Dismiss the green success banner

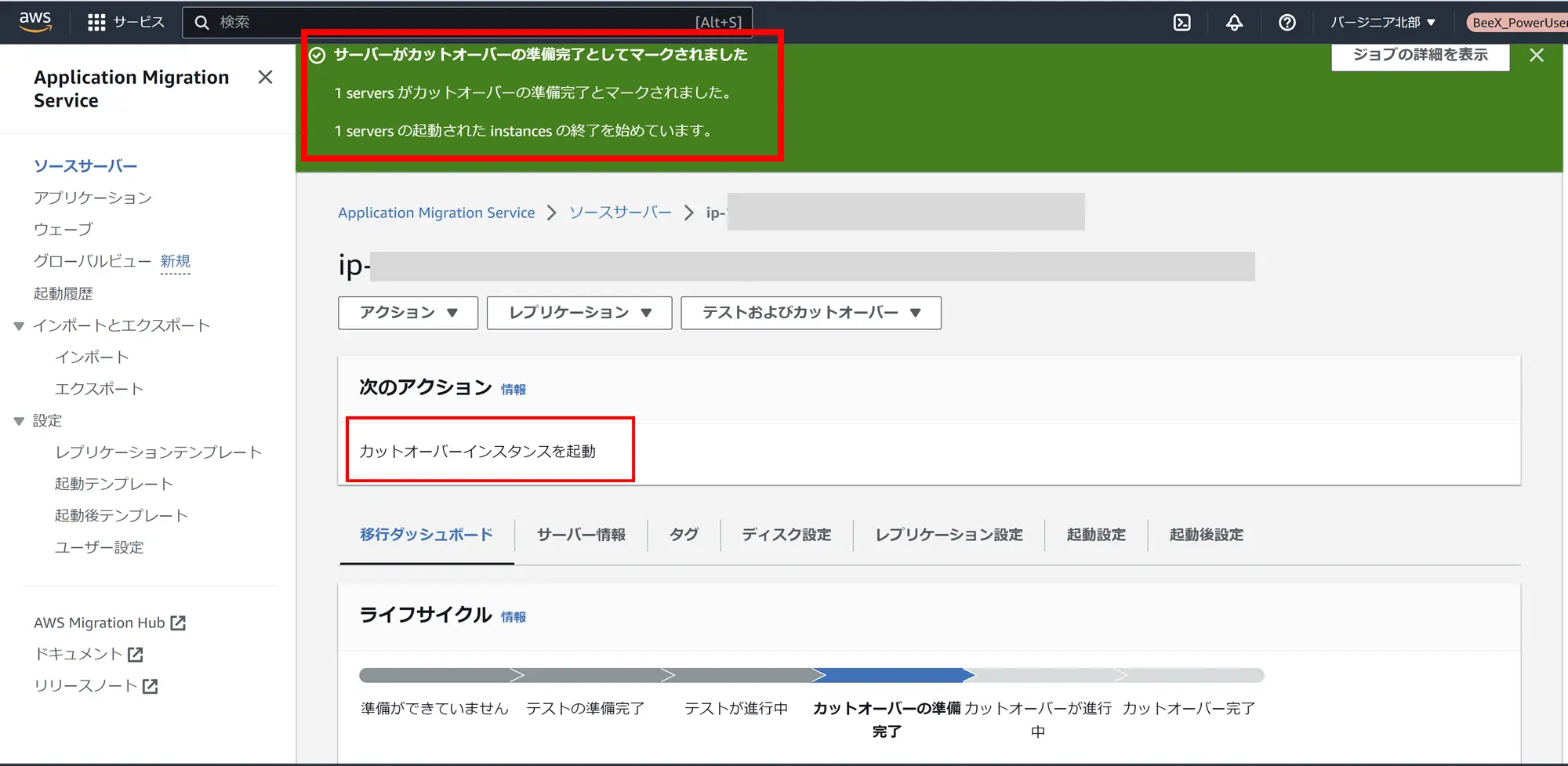1537,55
